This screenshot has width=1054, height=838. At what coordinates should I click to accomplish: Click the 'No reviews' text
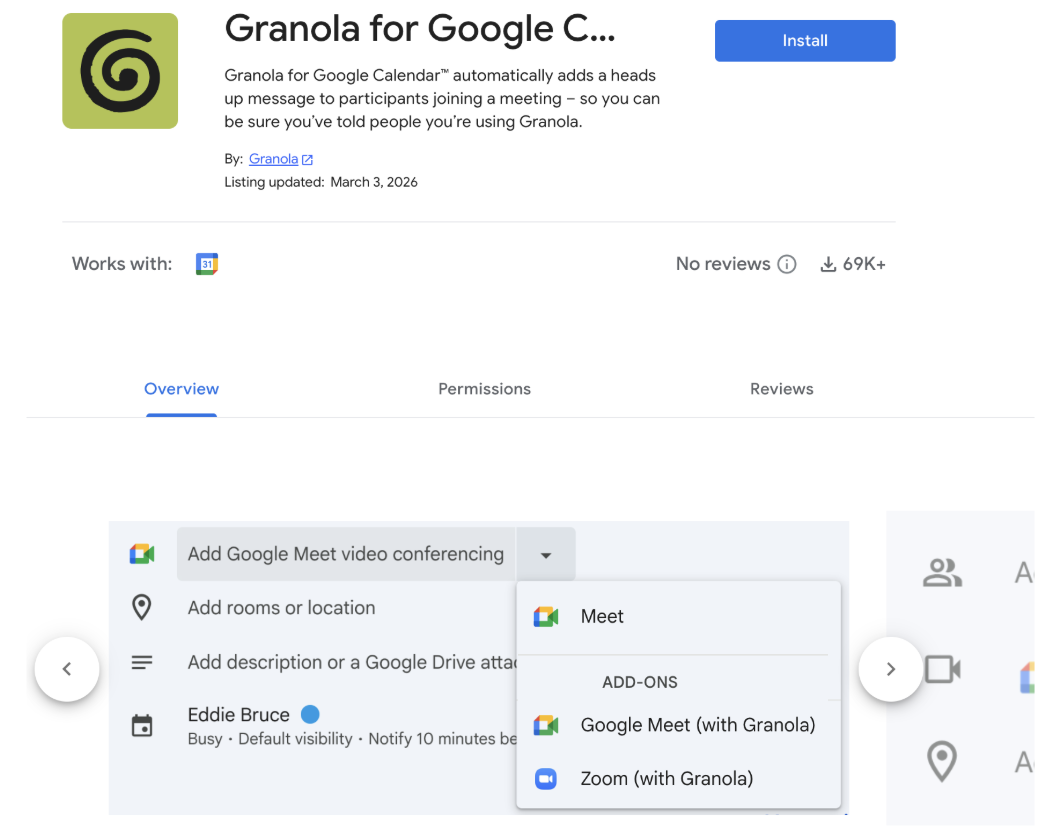(x=723, y=264)
